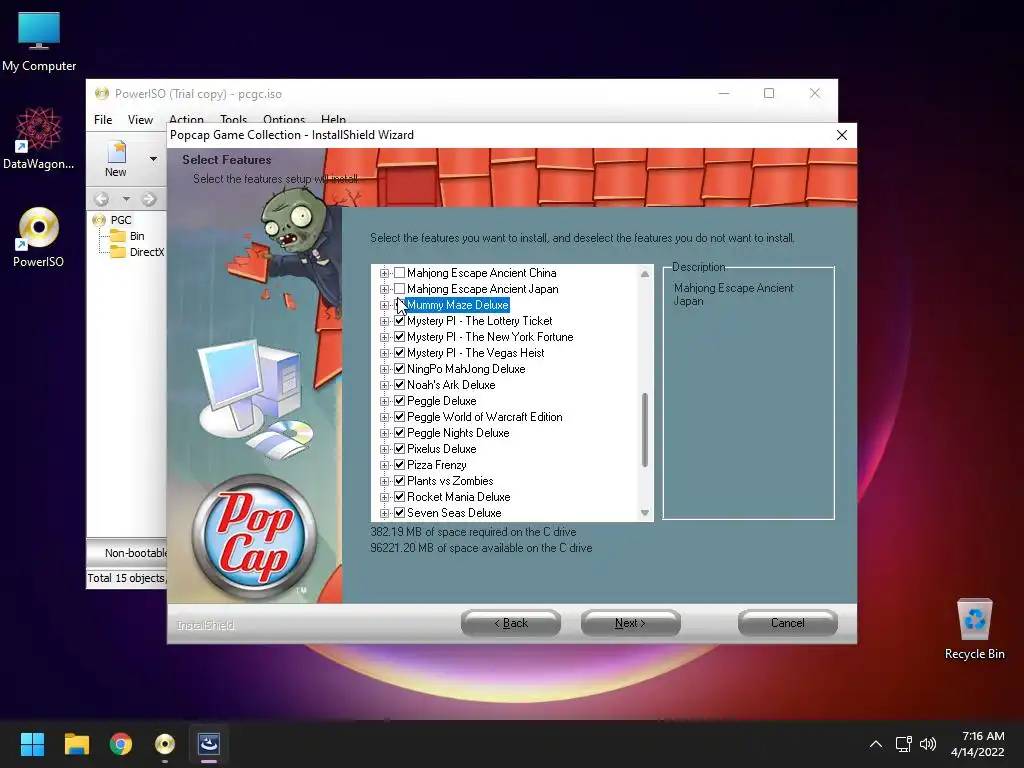Expand Mahjong Escape Ancient China node
The height and width of the screenshot is (768, 1024).
coord(384,274)
